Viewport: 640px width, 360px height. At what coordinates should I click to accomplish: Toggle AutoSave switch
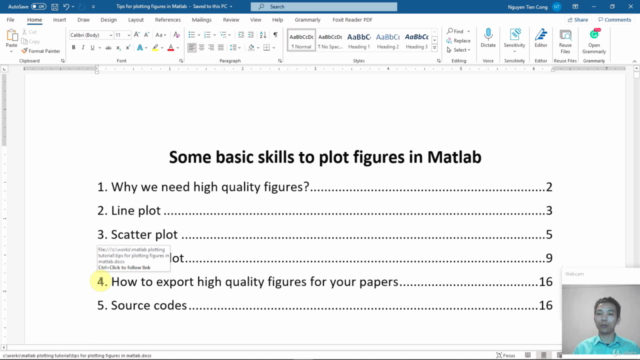coord(38,7)
